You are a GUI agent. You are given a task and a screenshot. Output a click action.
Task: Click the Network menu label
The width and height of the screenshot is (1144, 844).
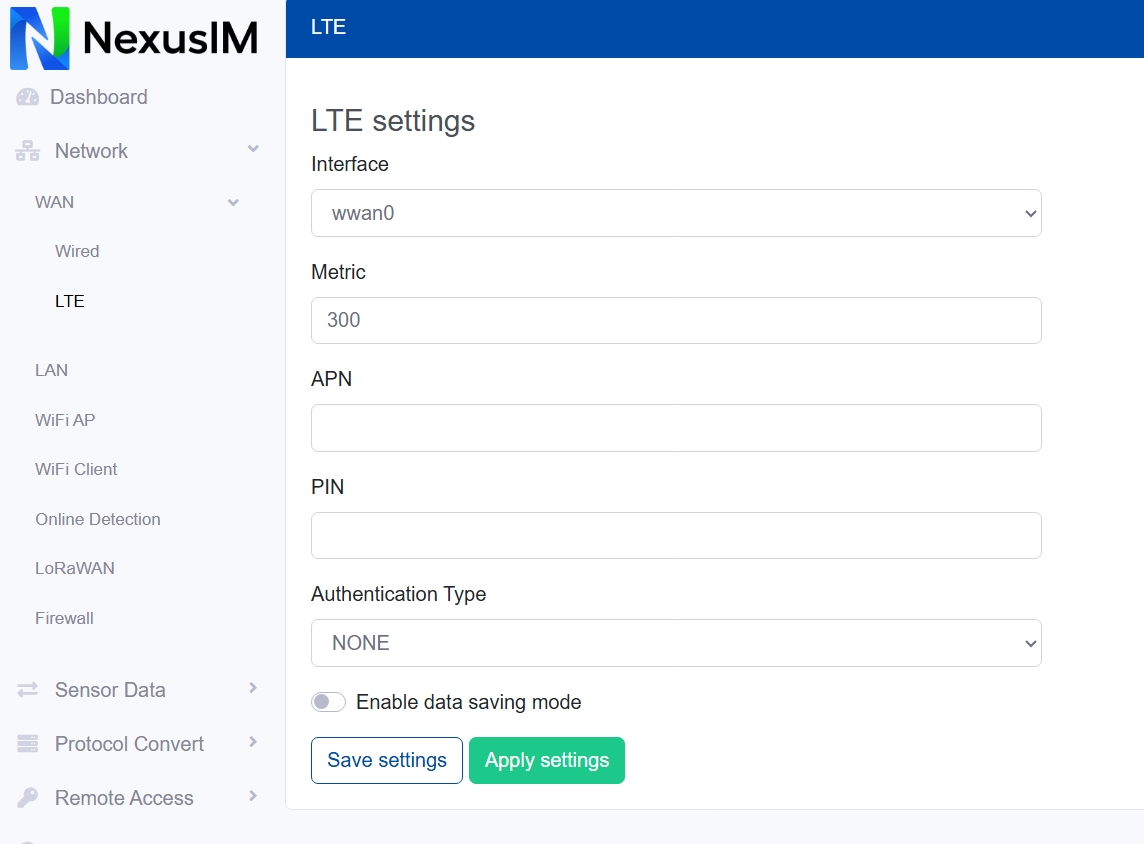point(91,151)
